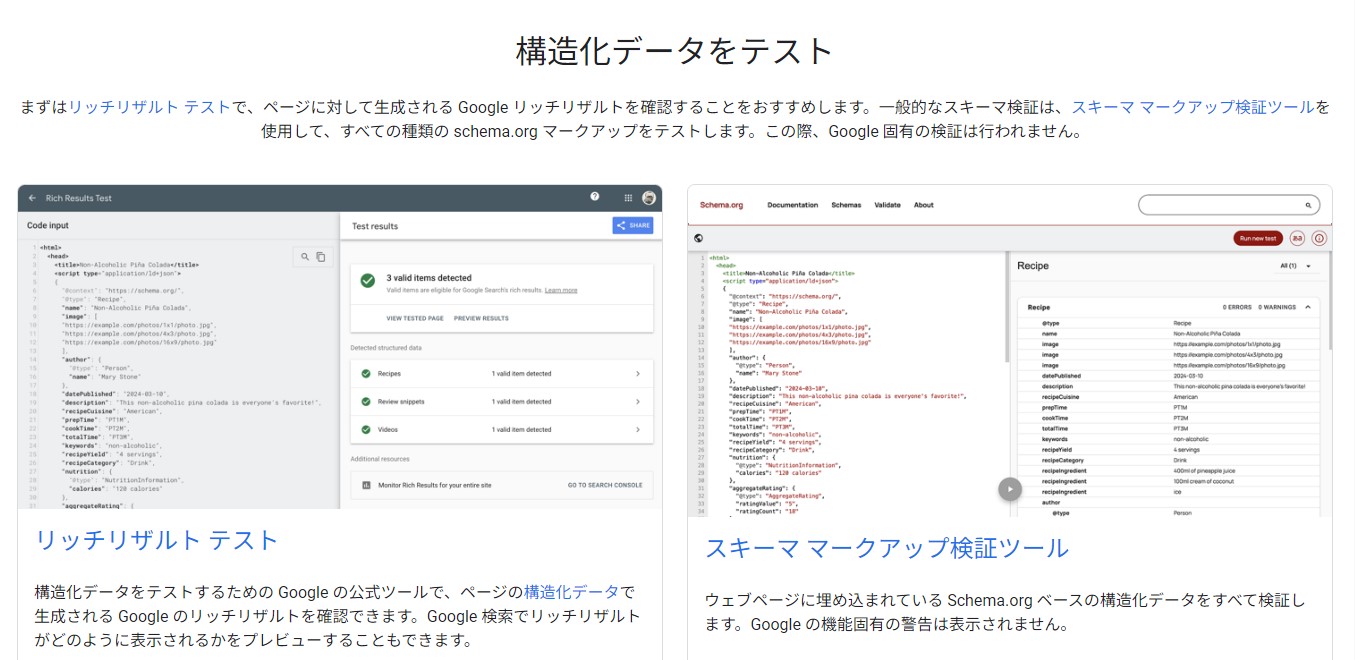Click the red Run new test button
The image size is (1355, 660).
coord(1258,238)
